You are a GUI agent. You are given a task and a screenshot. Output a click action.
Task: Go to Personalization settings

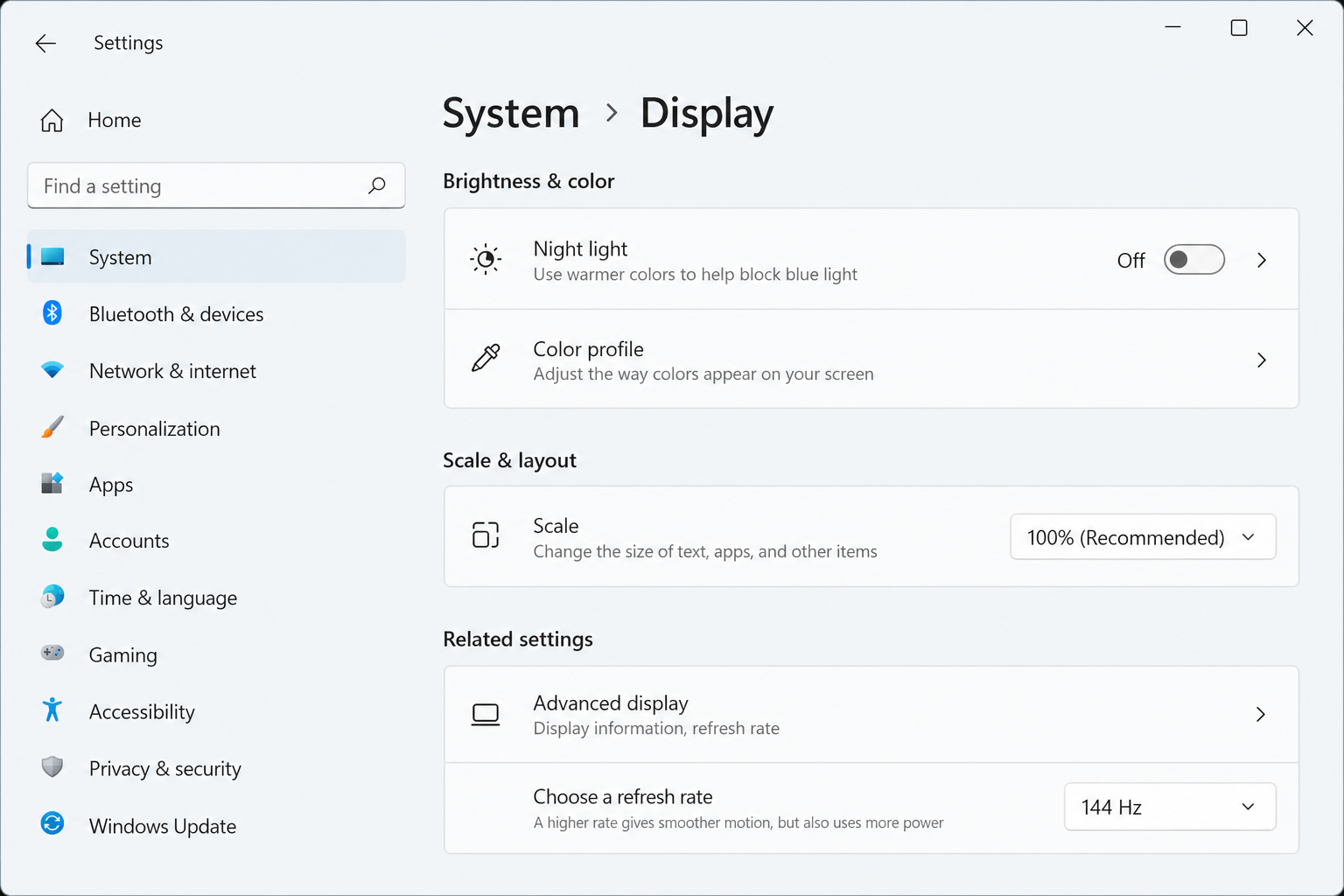[x=216, y=429]
